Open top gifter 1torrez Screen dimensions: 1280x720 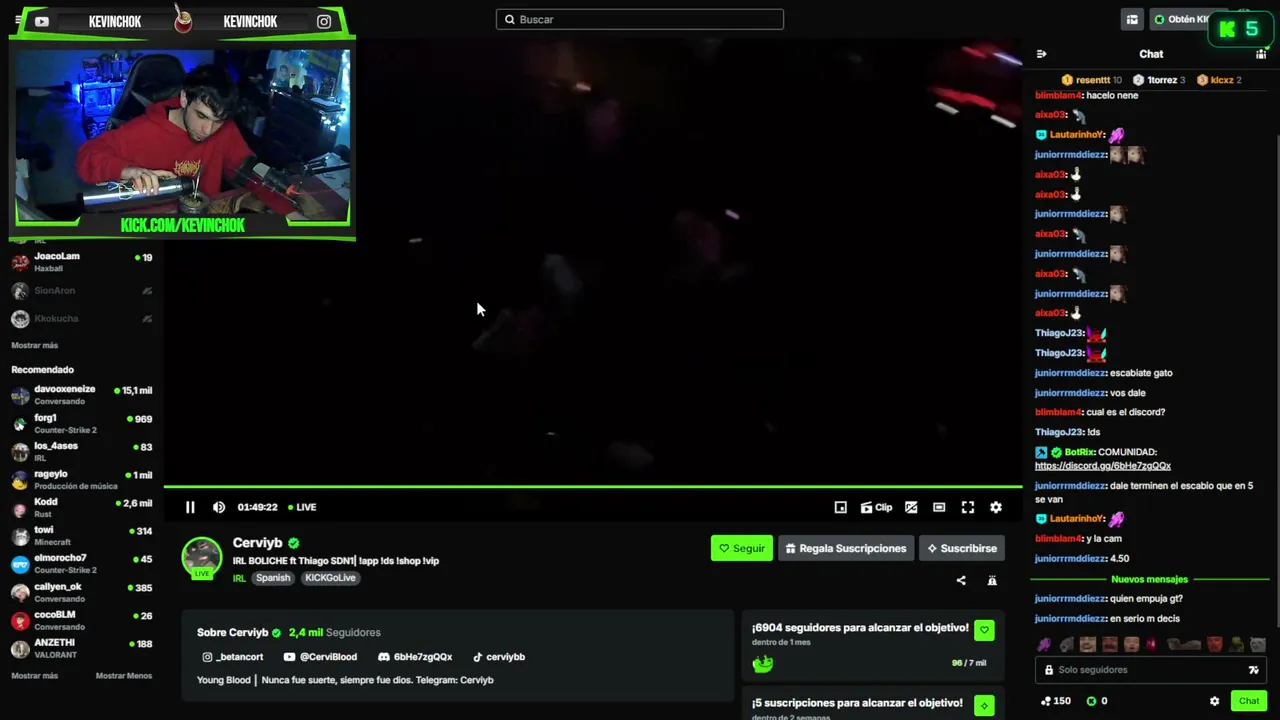click(1159, 80)
